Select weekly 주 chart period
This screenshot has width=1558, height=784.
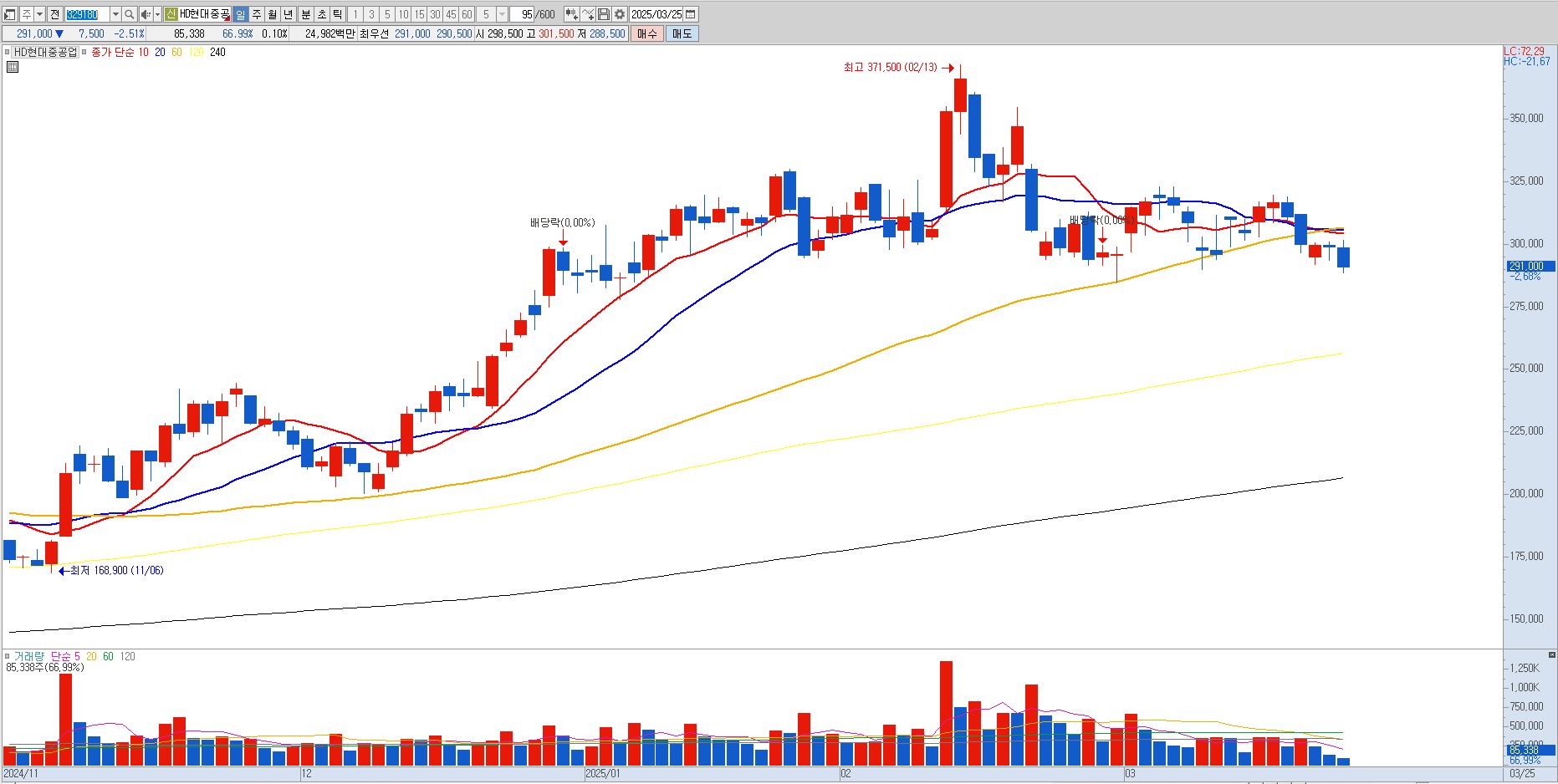click(257, 14)
